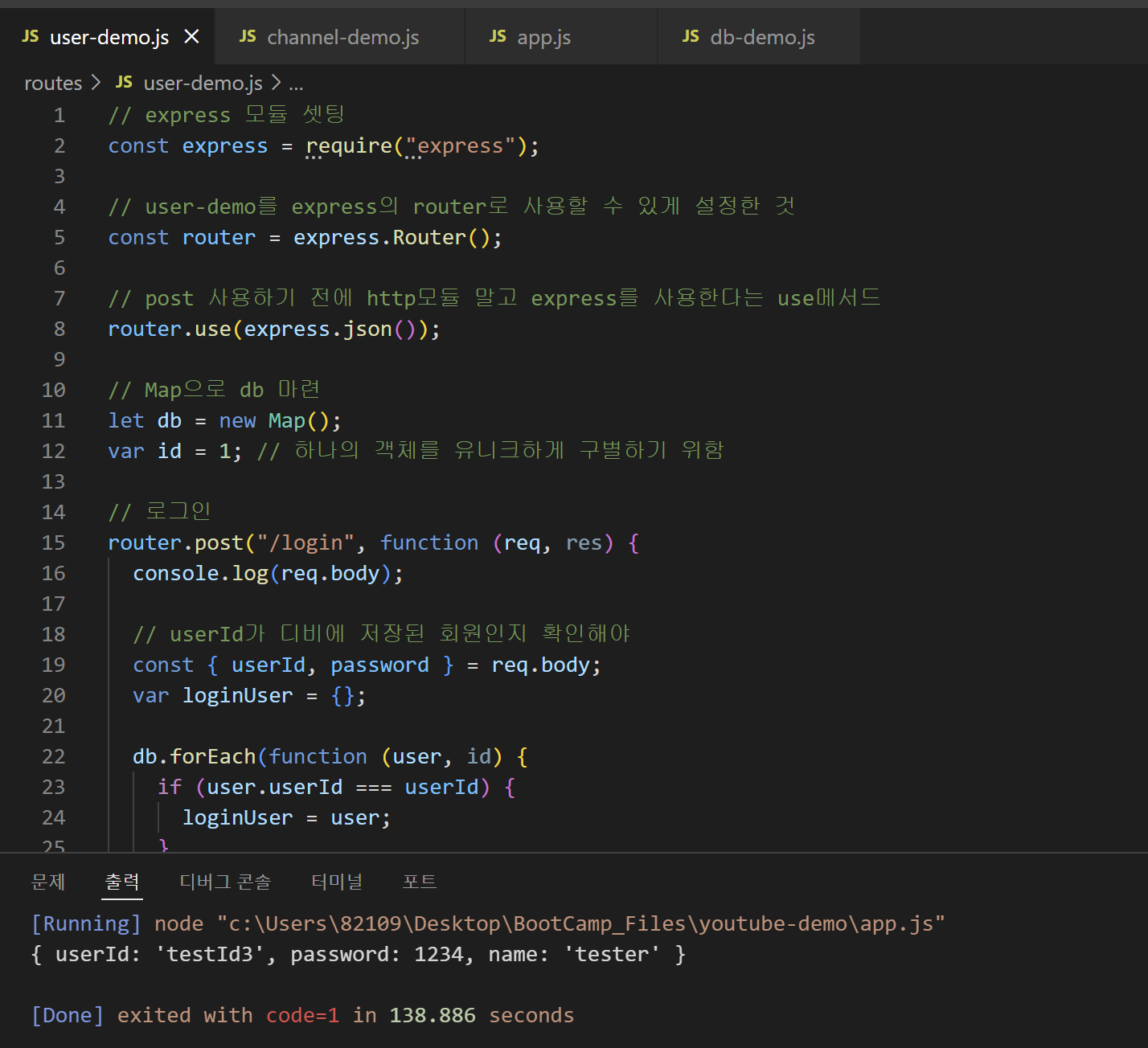Click the '// 로그인' comment on line 14
The width and height of the screenshot is (1148, 1048).
[x=159, y=512]
